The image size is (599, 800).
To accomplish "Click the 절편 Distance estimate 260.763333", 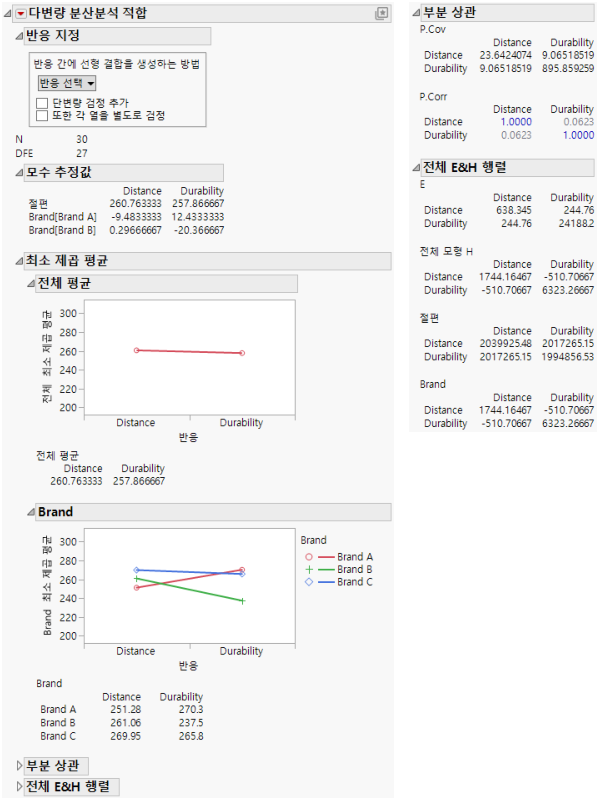I will 135,204.
